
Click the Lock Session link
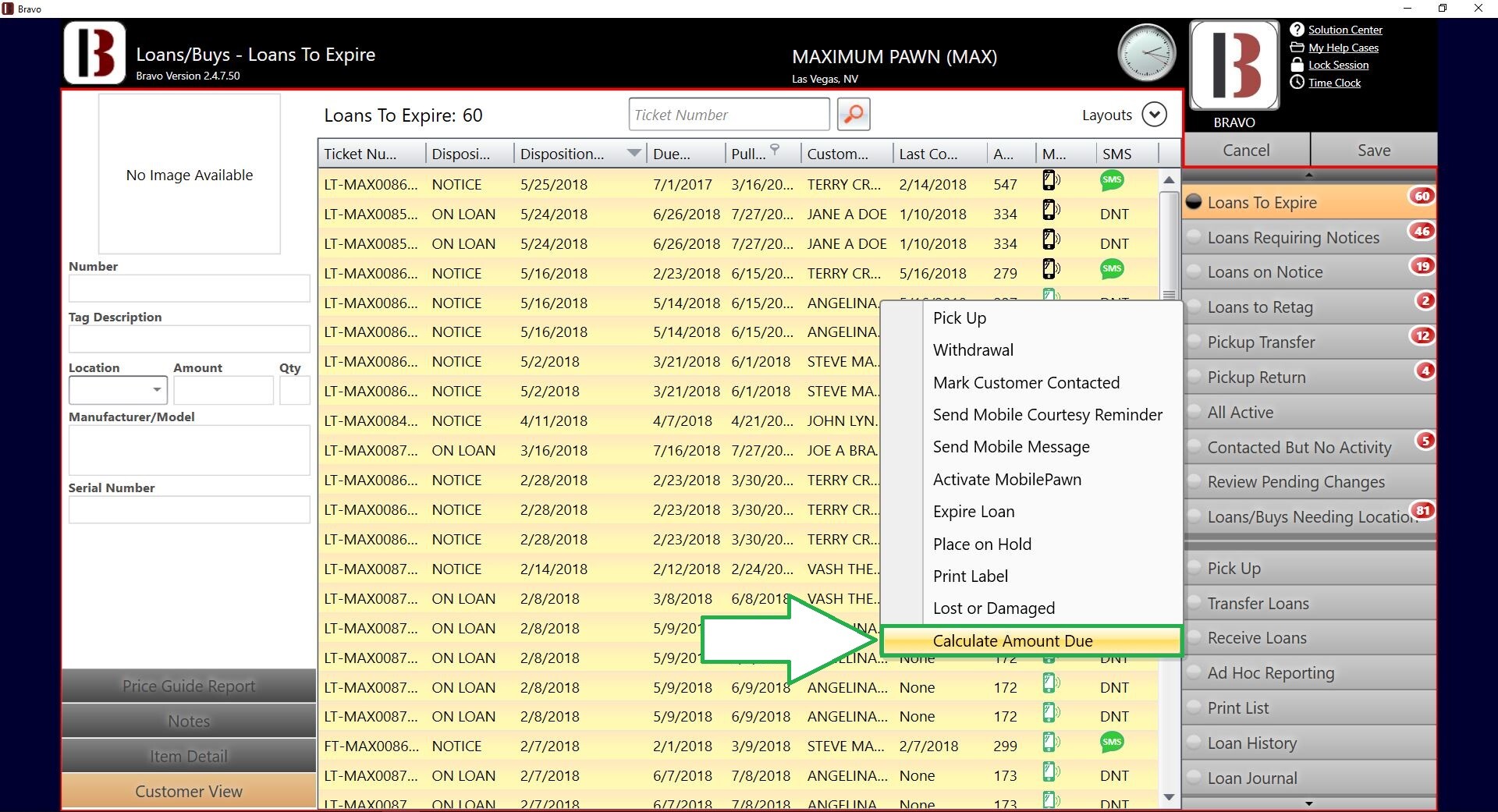tap(1338, 65)
